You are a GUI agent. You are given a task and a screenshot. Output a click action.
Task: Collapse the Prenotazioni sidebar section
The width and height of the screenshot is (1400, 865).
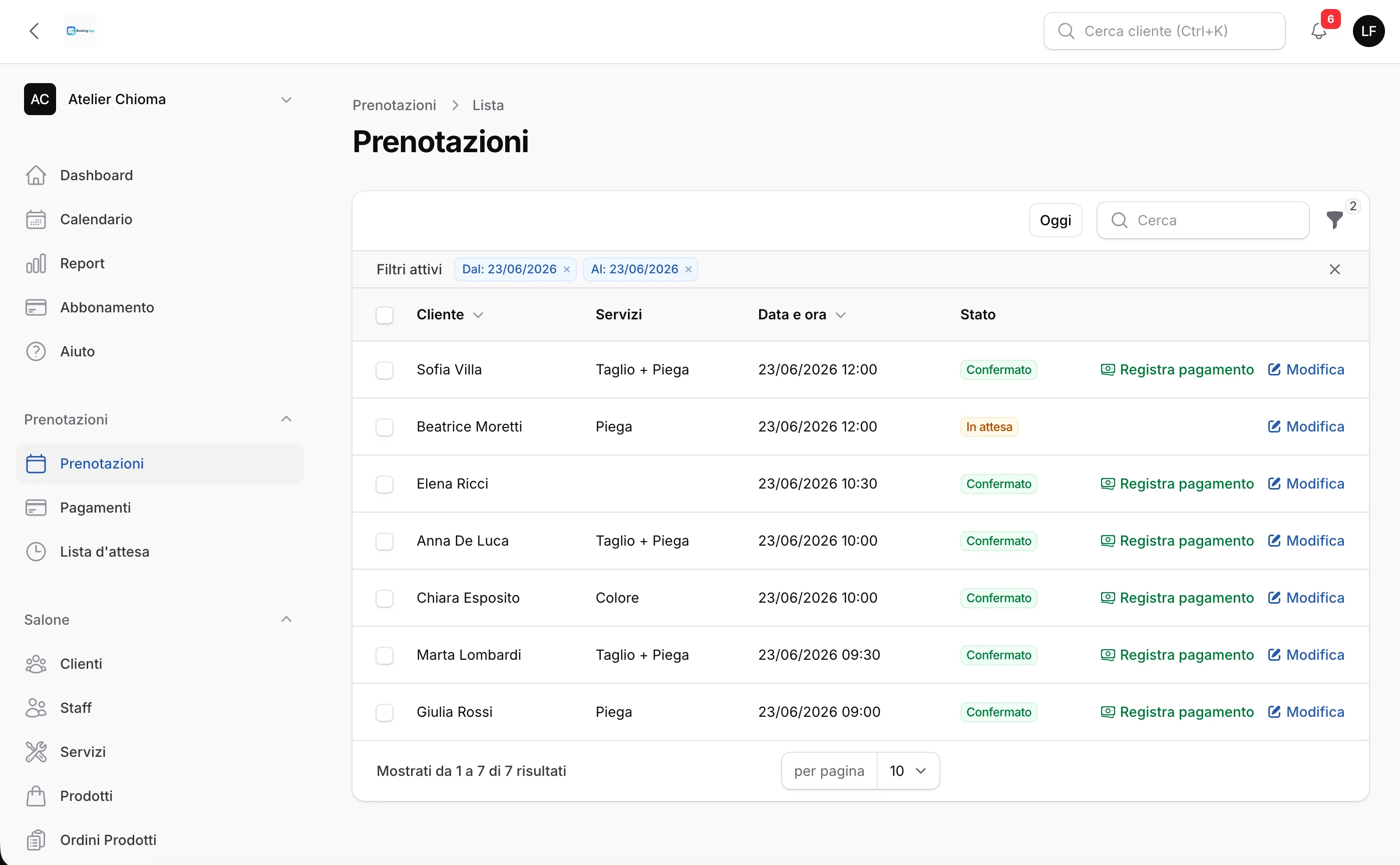286,419
